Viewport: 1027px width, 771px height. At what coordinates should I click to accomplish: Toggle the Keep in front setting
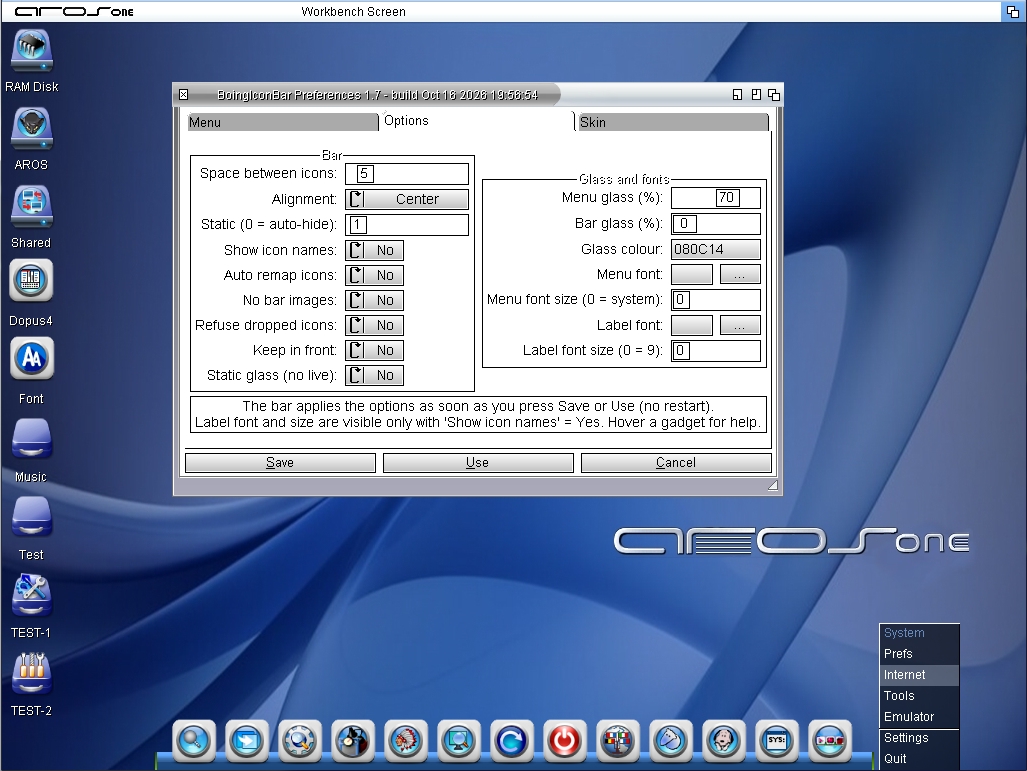375,350
